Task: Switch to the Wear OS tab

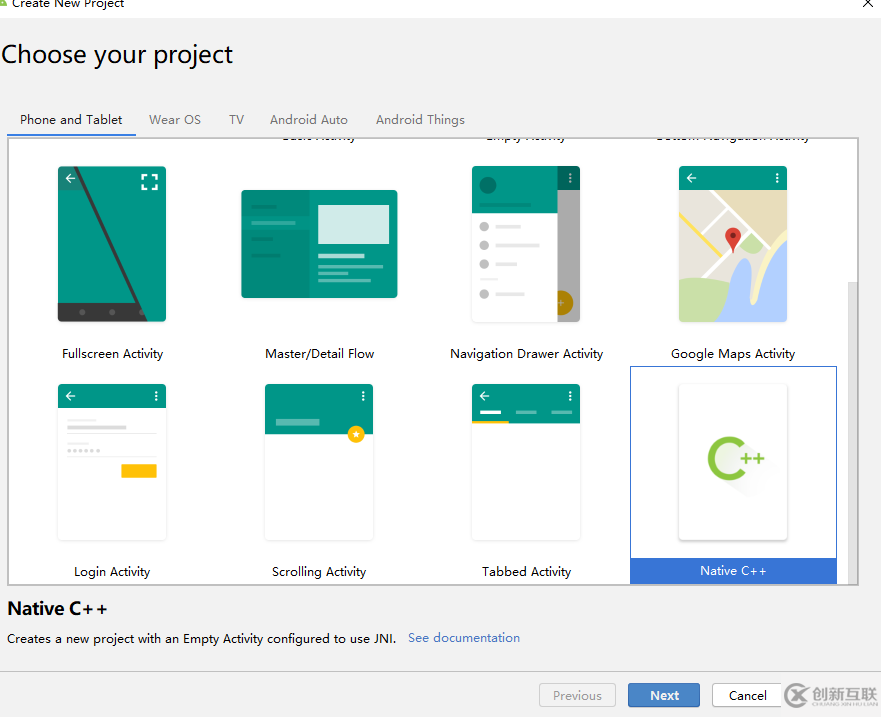Action: [x=175, y=120]
